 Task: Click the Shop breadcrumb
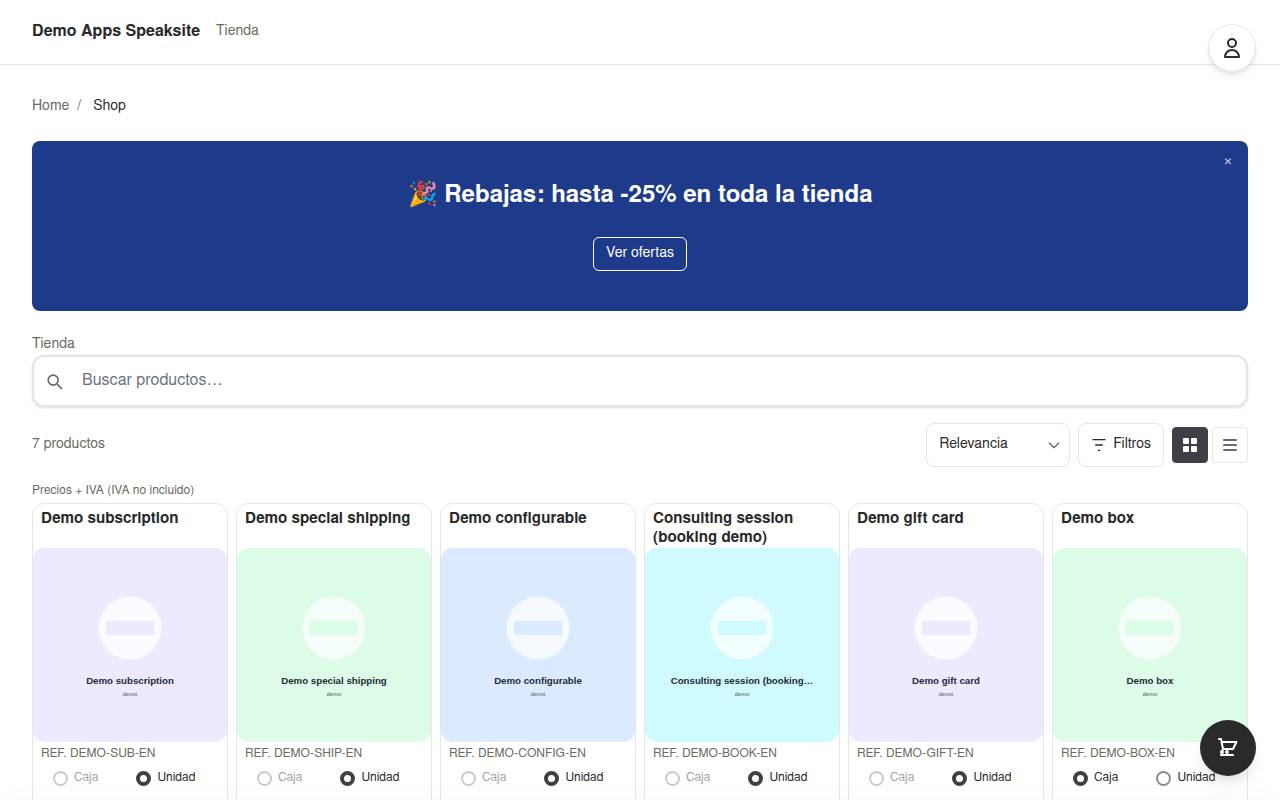click(x=109, y=105)
